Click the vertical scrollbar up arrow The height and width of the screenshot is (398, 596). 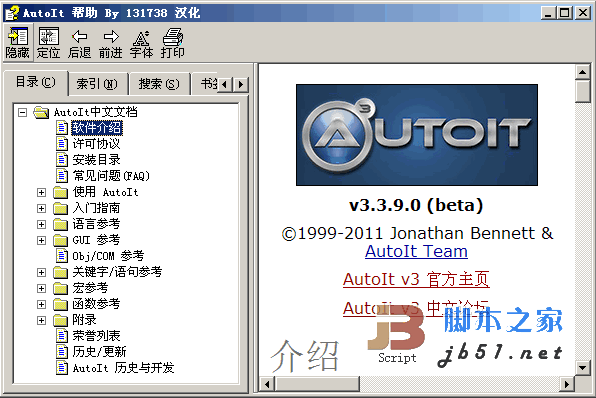tap(582, 72)
